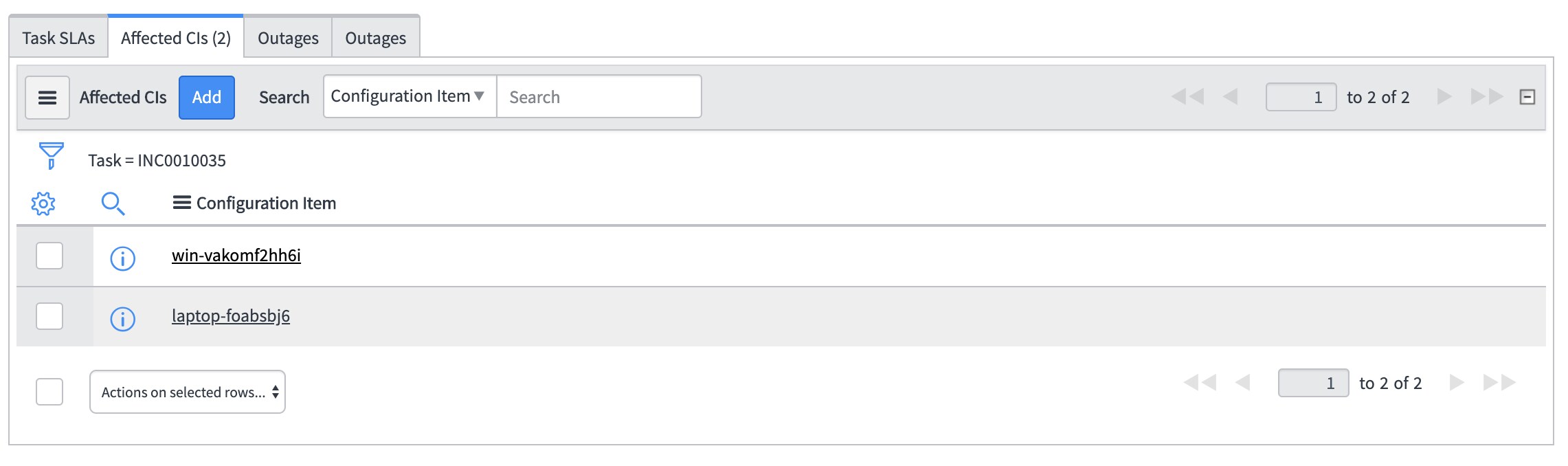Preview info for win-vakomf2hh6i
This screenshot has height=466, width=1568.
123,258
